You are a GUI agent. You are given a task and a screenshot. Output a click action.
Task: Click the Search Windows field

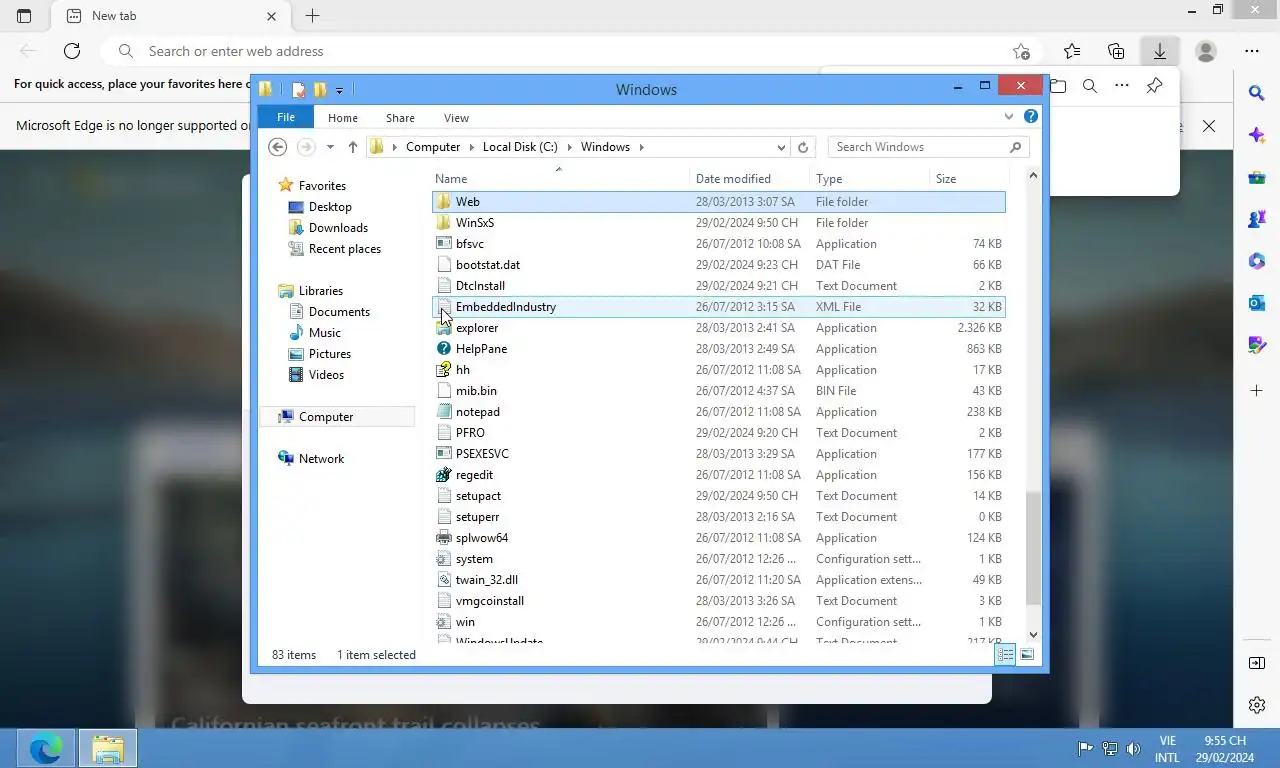[928, 147]
